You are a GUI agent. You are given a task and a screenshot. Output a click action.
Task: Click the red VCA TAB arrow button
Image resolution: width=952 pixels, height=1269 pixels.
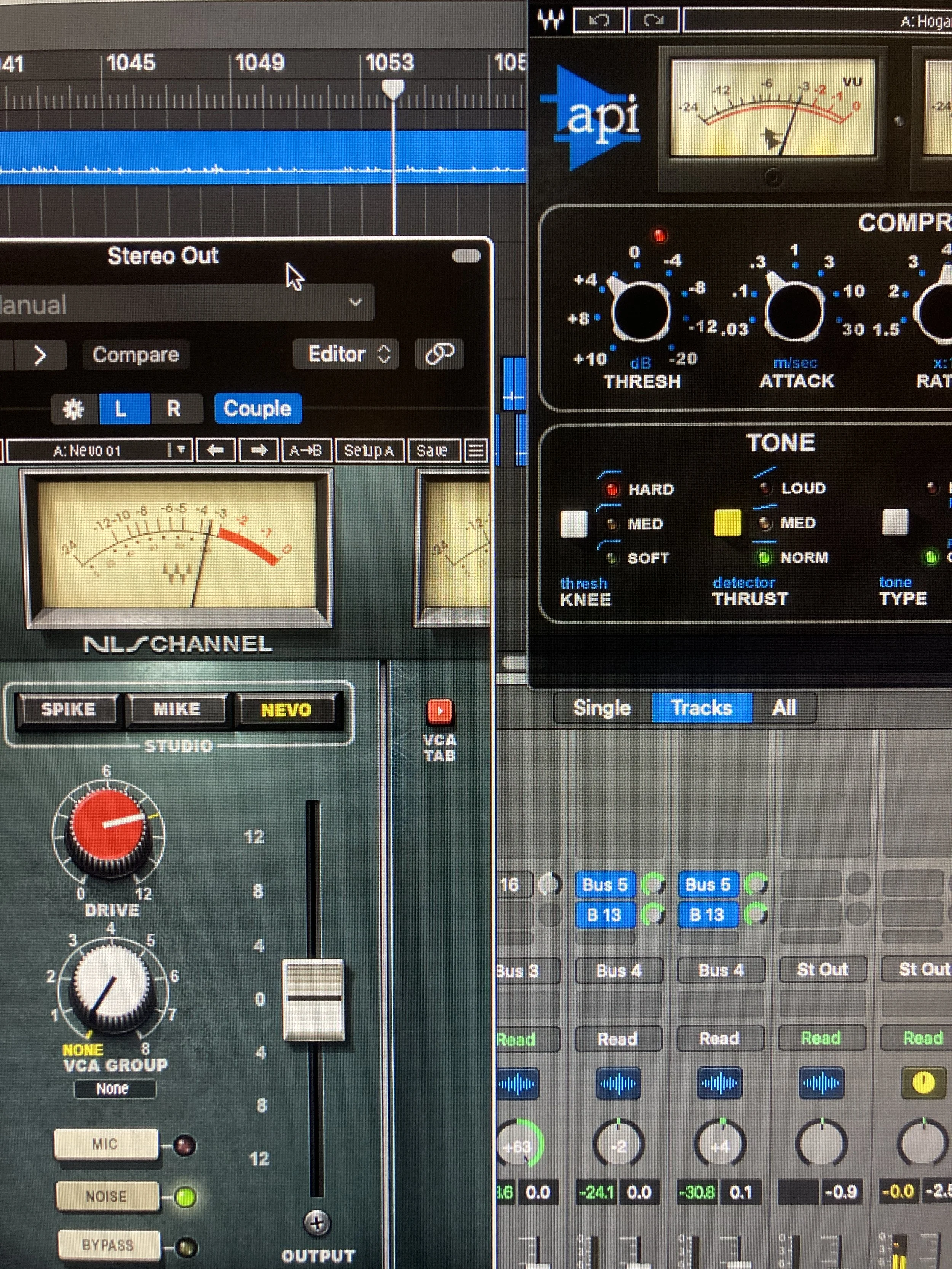(x=439, y=712)
